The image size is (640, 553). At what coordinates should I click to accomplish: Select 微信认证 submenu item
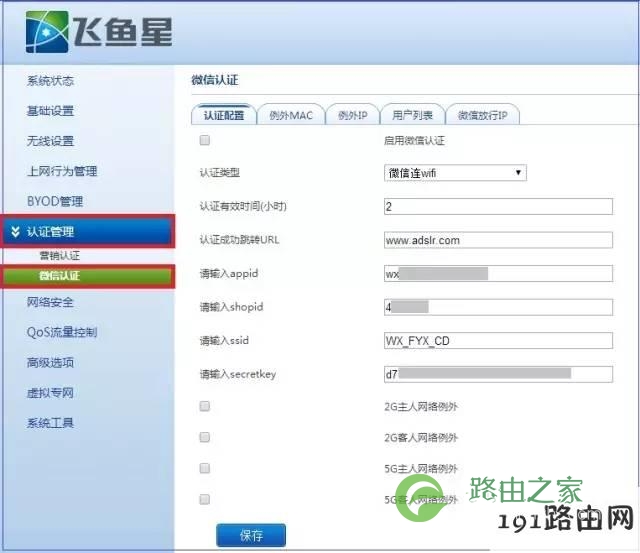(88, 276)
